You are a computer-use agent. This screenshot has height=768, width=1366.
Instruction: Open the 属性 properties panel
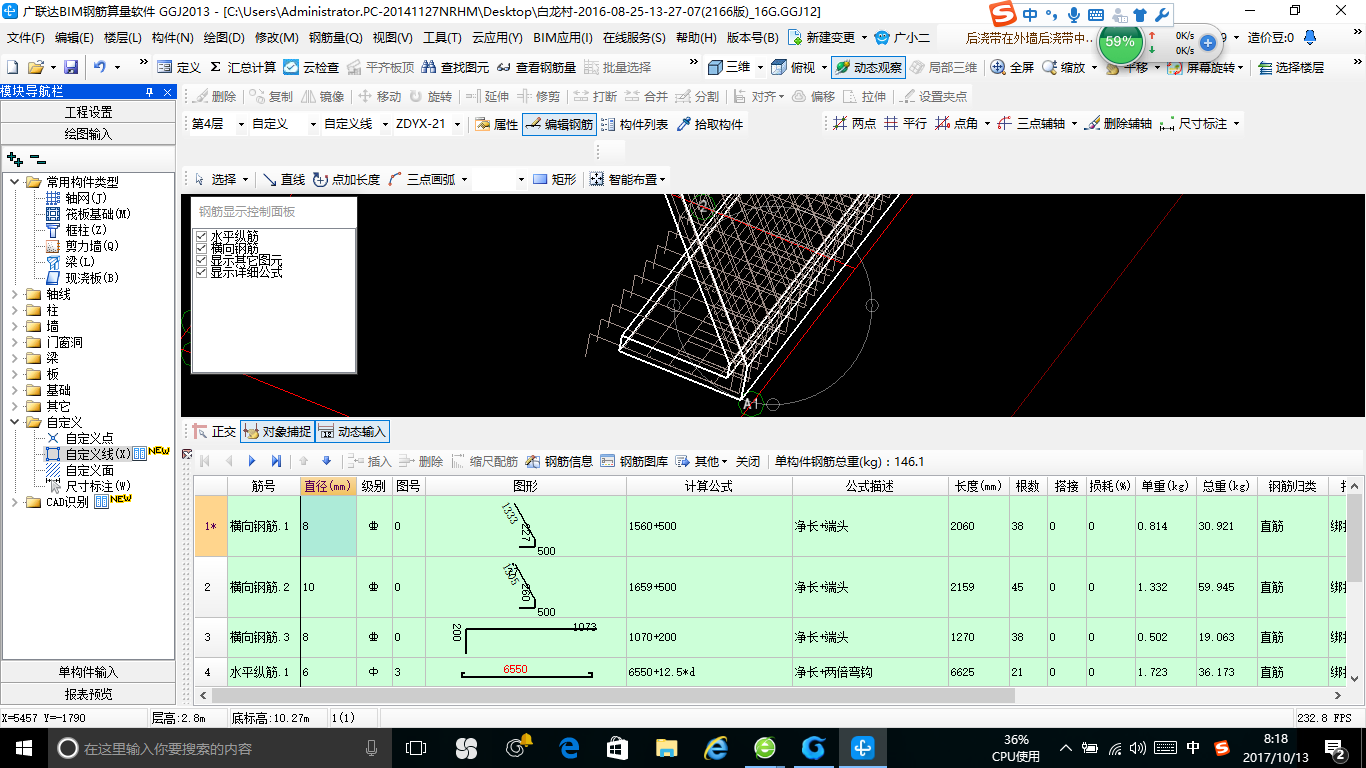click(x=497, y=125)
